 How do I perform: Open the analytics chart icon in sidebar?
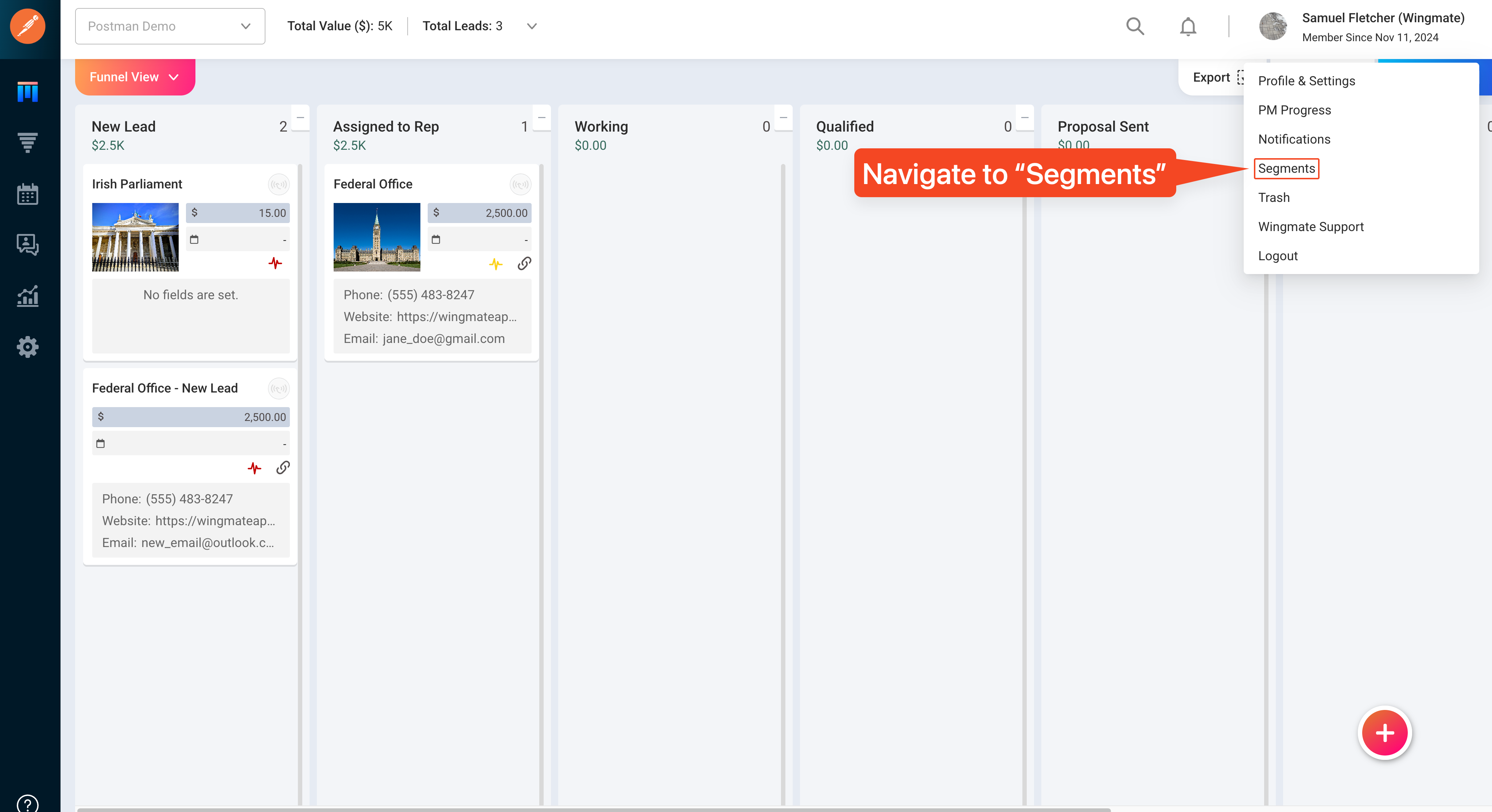(x=27, y=296)
